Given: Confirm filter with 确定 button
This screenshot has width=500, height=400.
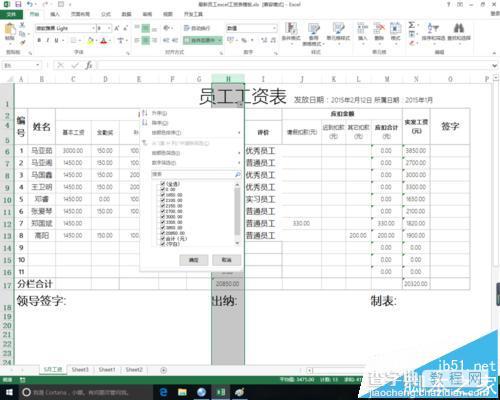Looking at the screenshot, I should (194, 260).
